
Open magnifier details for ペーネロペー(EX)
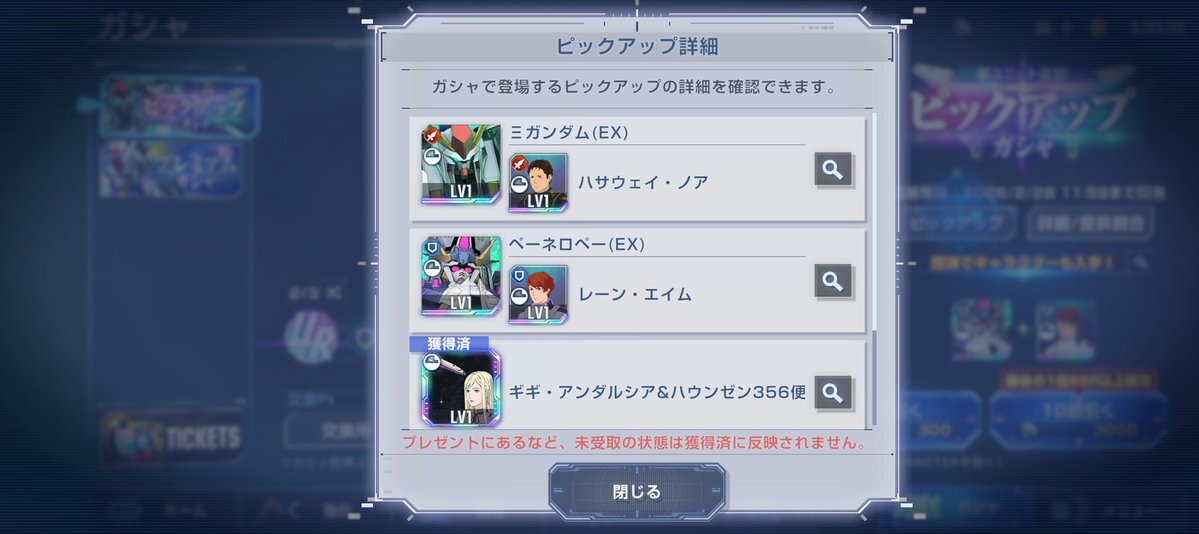coord(833,282)
